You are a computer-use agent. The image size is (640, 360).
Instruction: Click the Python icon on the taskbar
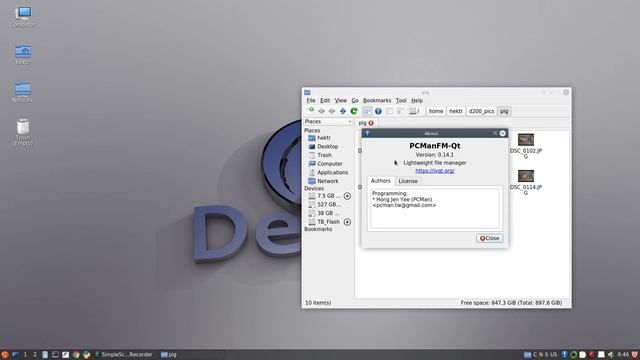click(87, 355)
